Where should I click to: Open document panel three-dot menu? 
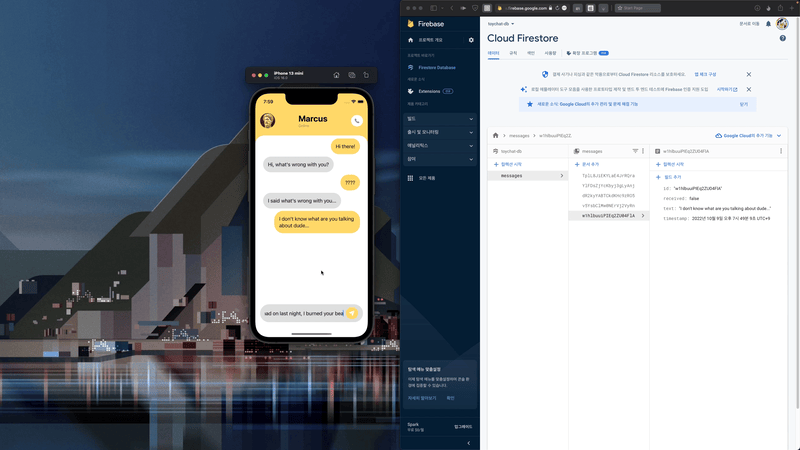pos(781,151)
